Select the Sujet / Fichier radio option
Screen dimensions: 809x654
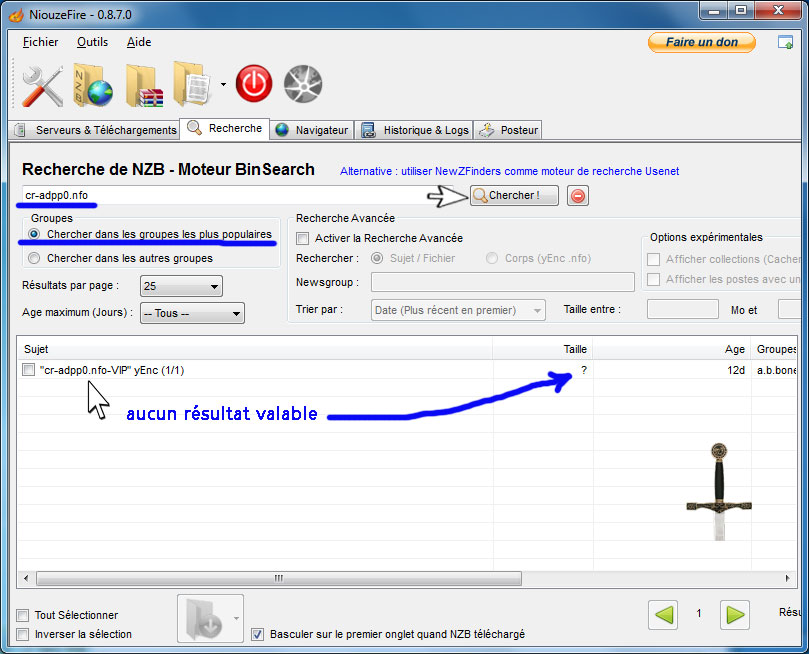pos(377,258)
